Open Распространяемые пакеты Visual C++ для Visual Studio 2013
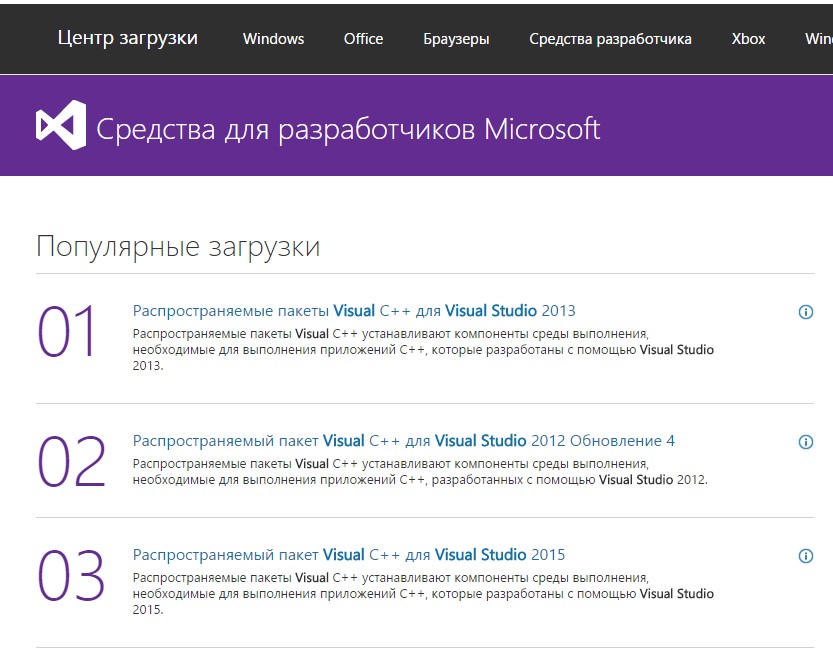Viewport: 833px width, 650px height. pyautogui.click(x=354, y=311)
